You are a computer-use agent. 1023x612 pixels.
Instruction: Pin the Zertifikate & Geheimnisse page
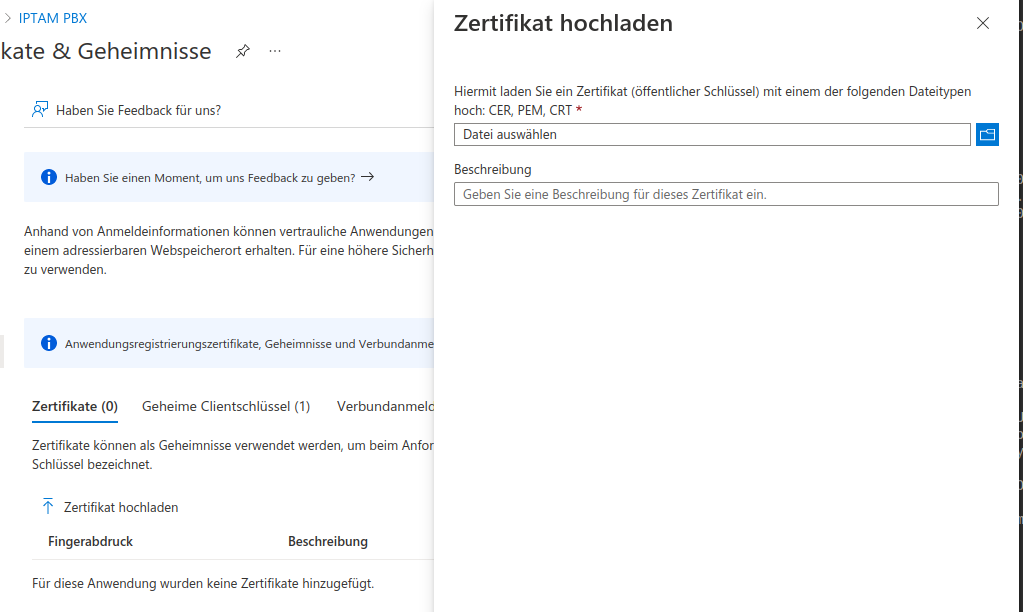242,51
